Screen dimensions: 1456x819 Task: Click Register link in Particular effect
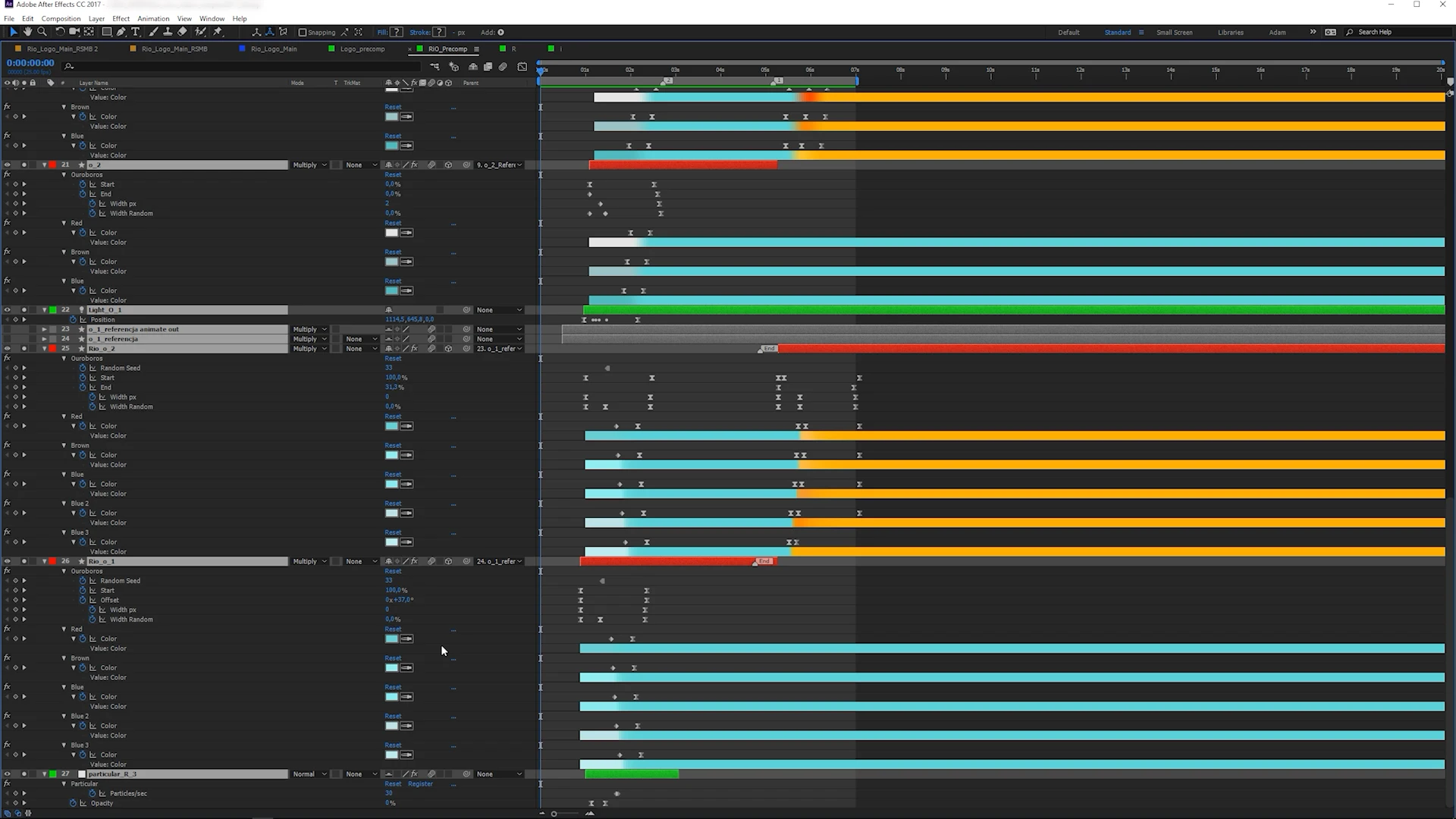pos(420,784)
